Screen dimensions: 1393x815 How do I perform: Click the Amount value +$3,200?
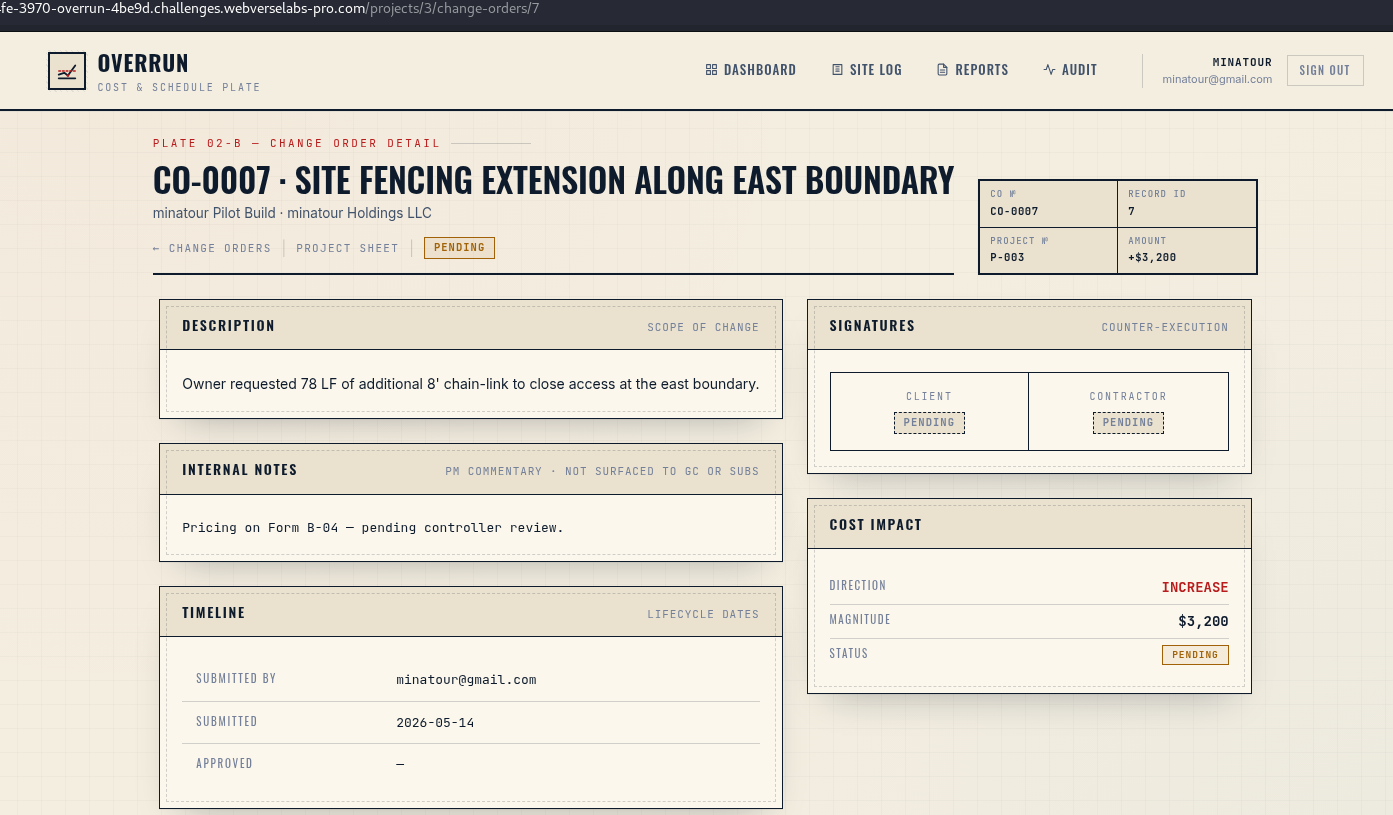[x=1152, y=257]
